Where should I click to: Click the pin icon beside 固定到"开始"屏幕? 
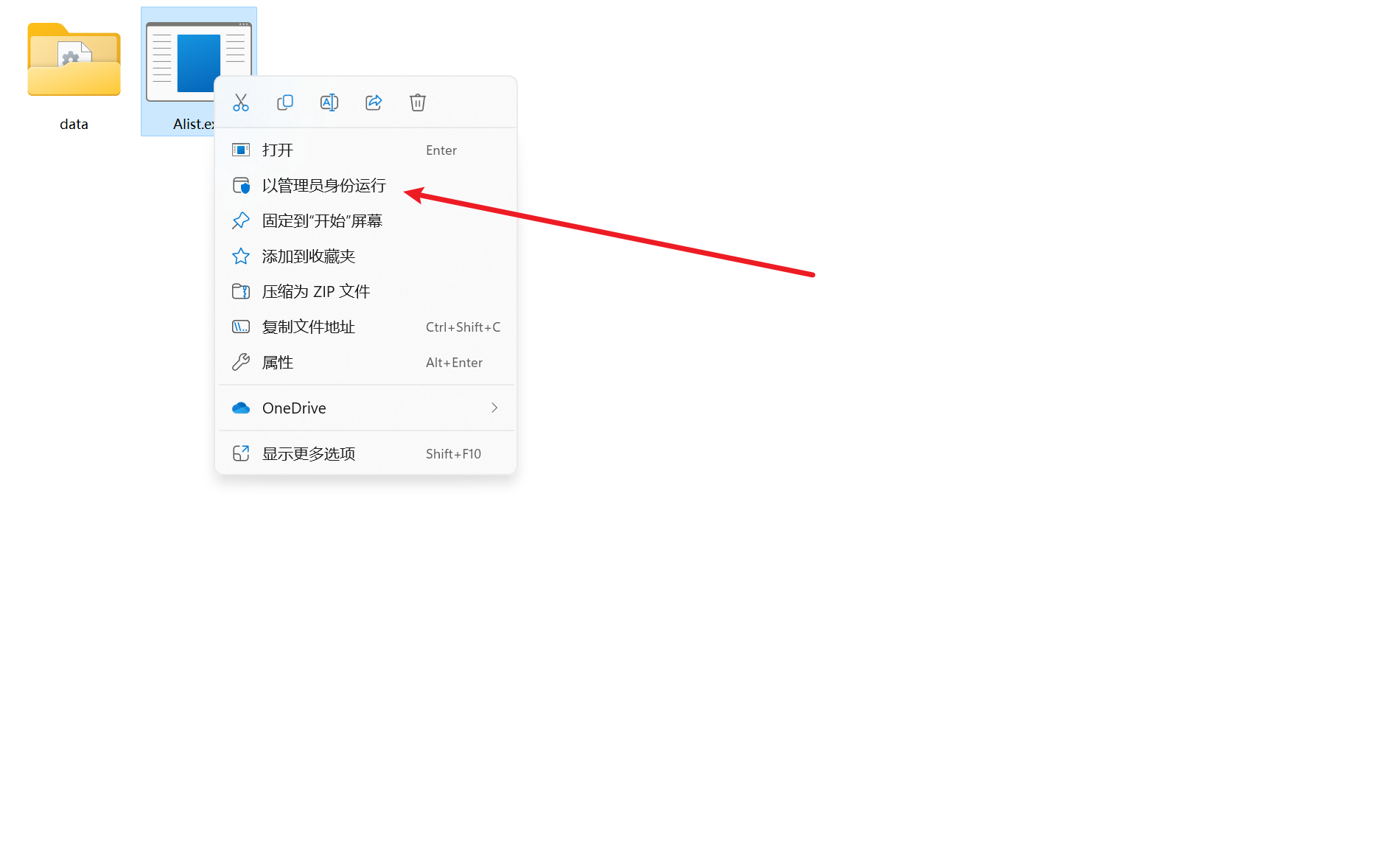241,221
